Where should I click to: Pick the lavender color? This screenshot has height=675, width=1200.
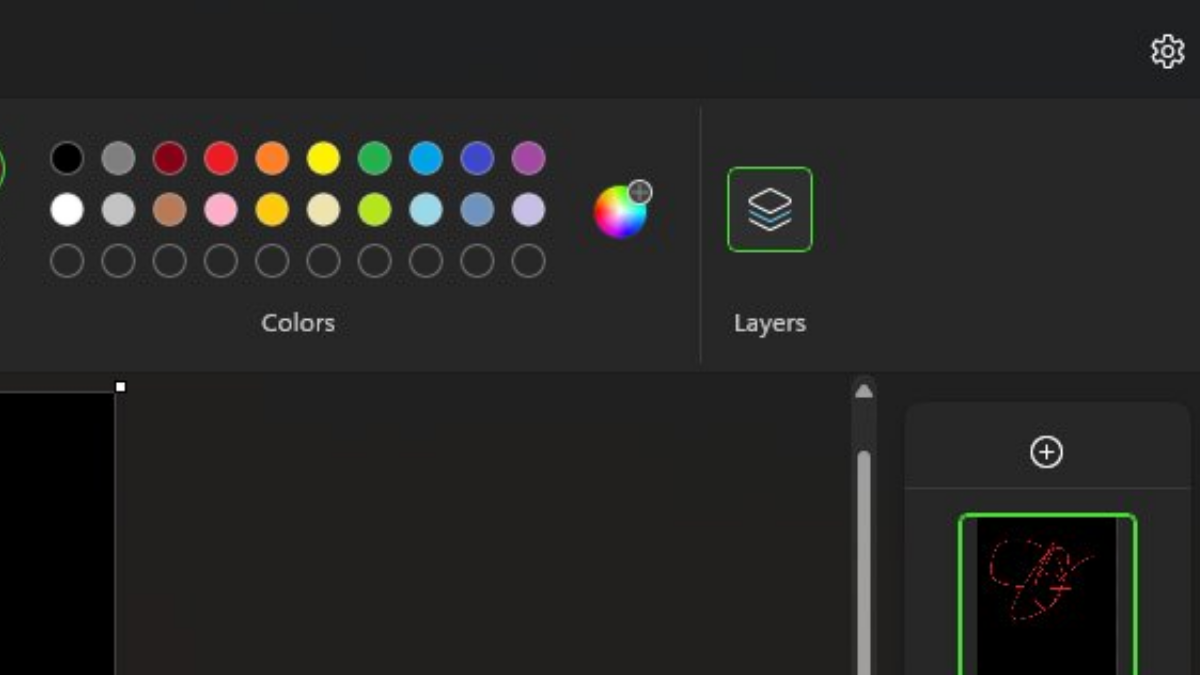click(529, 209)
